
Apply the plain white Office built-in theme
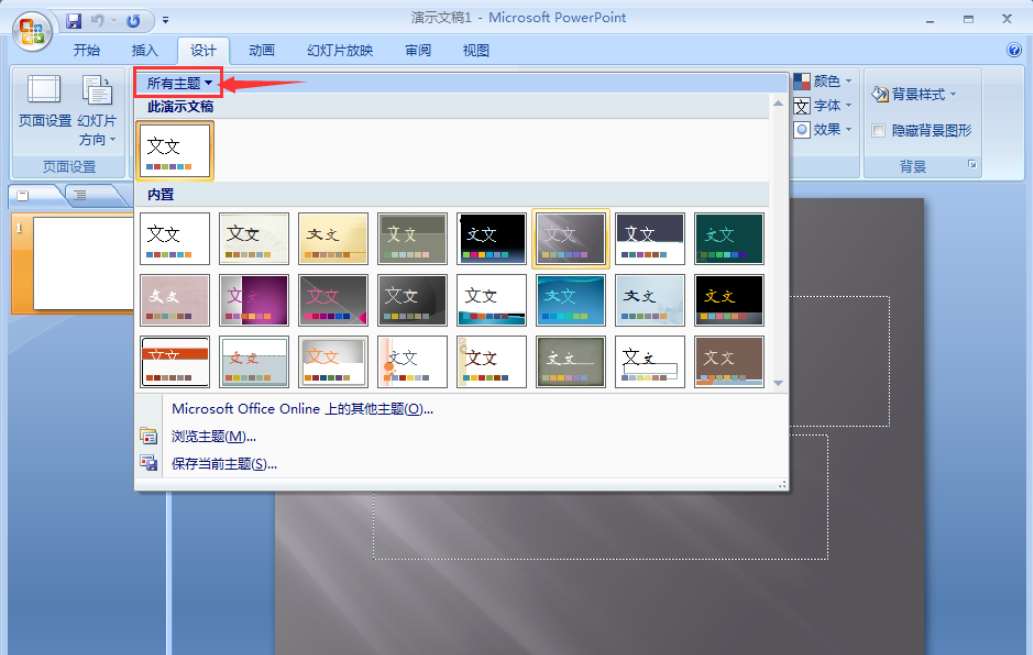coord(175,238)
